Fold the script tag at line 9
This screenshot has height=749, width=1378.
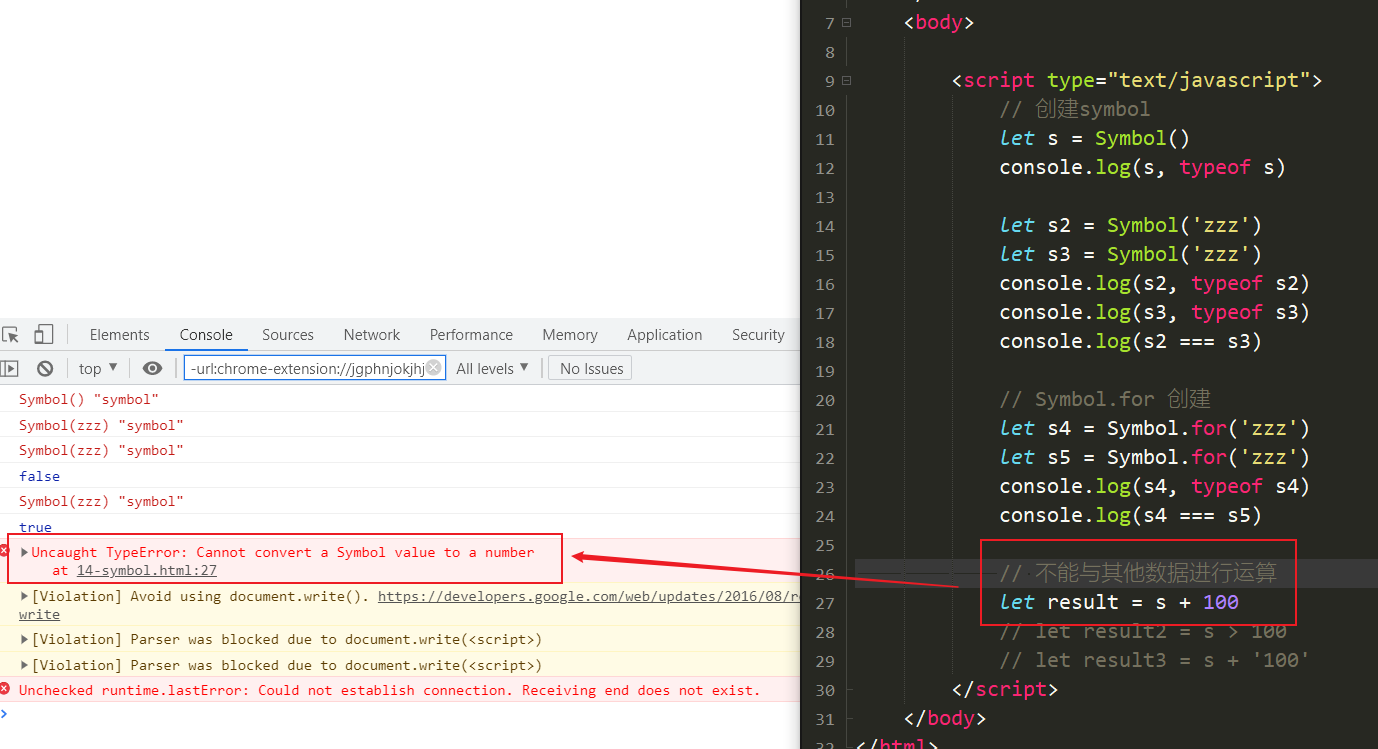click(847, 80)
